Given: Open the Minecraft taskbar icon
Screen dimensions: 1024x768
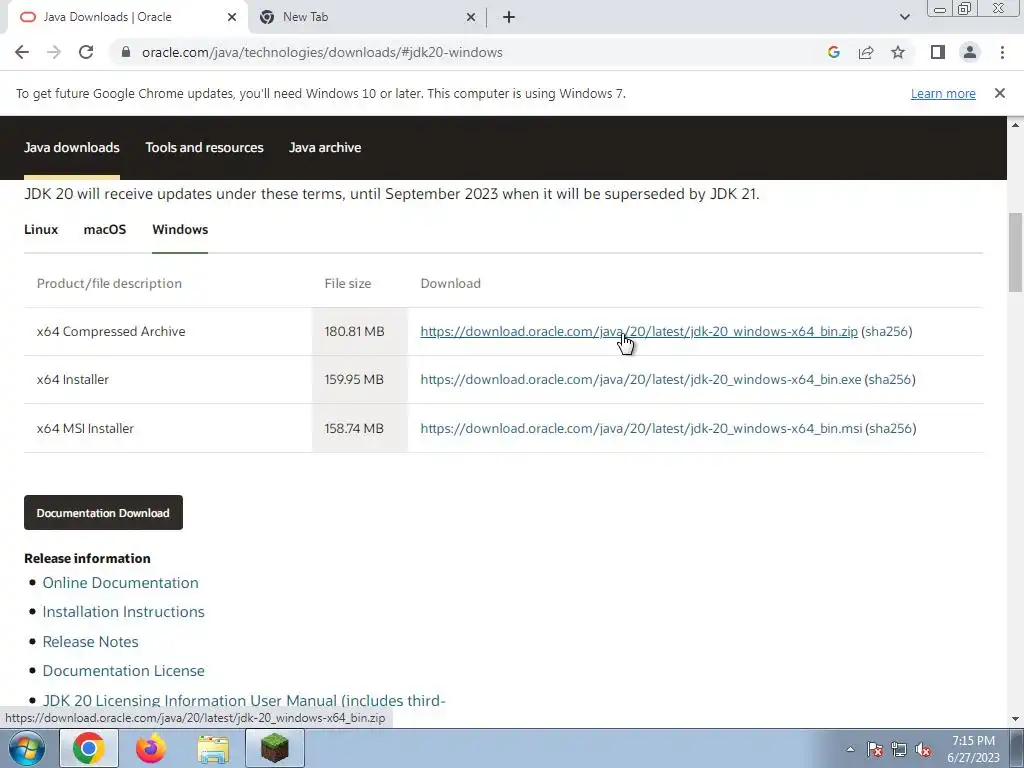Looking at the screenshot, I should pos(275,748).
